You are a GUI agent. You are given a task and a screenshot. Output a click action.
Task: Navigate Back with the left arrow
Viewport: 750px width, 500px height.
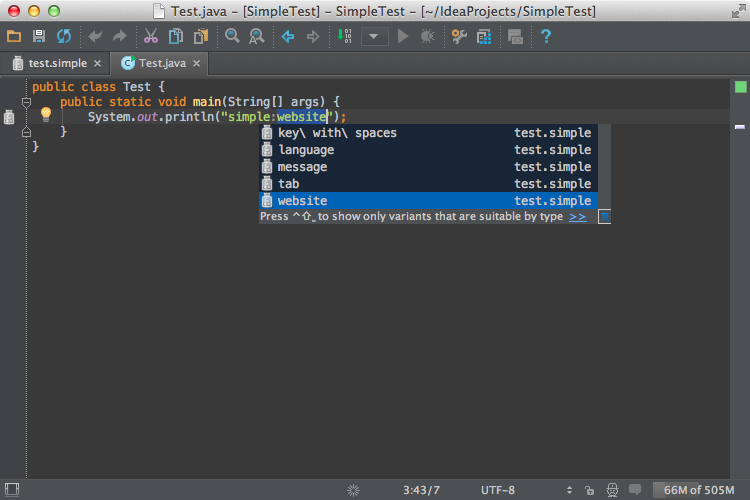[x=288, y=37]
